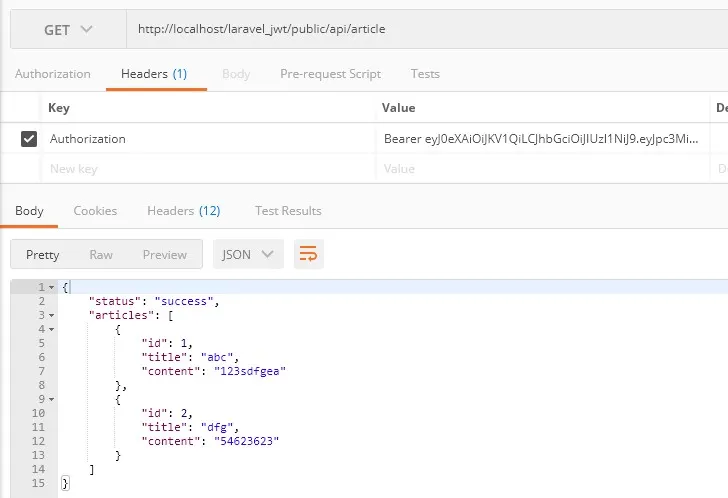Click the New key input field
Screen dimensions: 728x498
coord(200,169)
